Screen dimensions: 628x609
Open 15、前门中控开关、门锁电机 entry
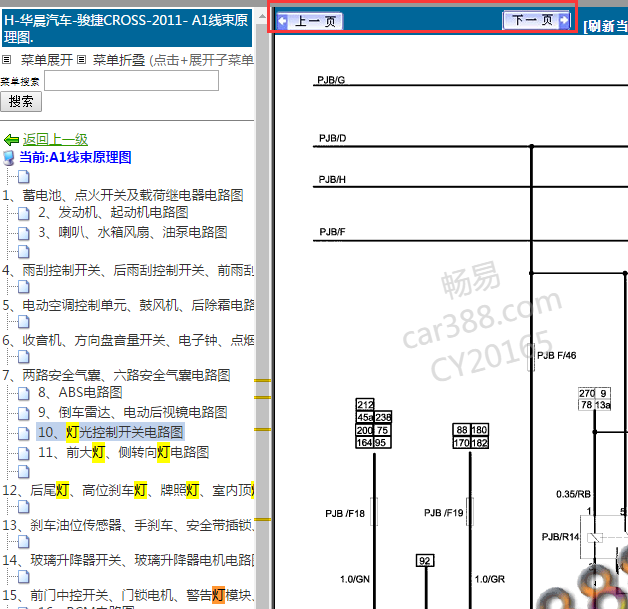128,595
